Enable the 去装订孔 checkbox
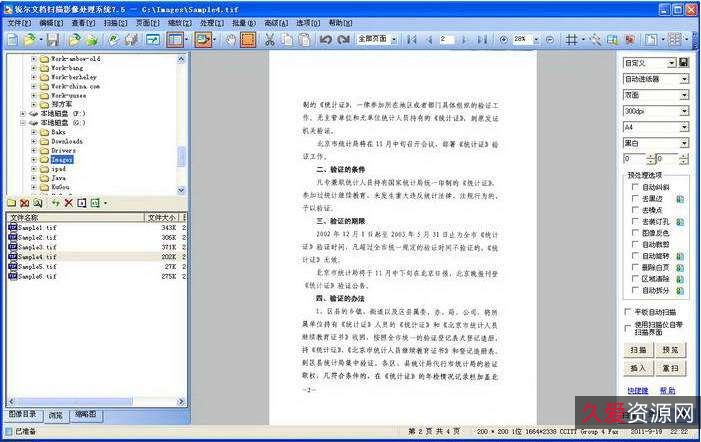Viewport: 701px width, 442px height. point(635,221)
